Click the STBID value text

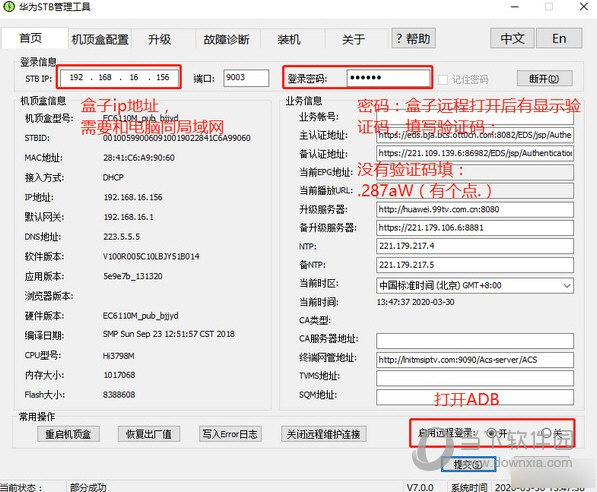tap(177, 138)
